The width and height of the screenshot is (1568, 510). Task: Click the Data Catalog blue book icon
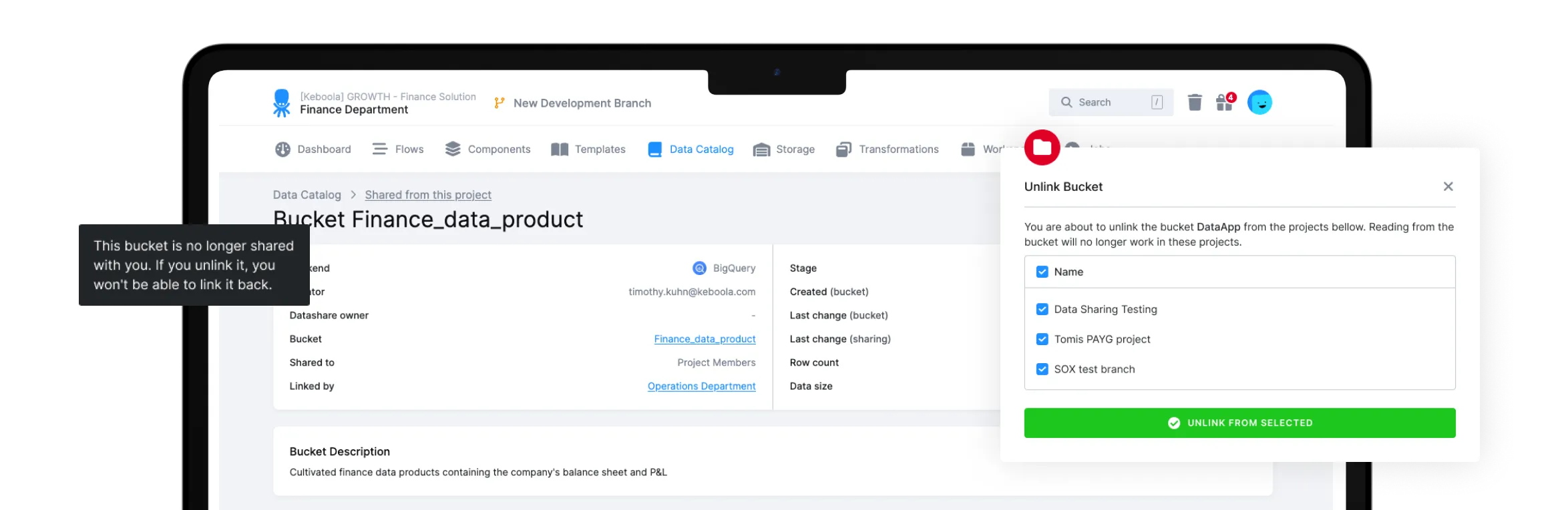point(654,149)
